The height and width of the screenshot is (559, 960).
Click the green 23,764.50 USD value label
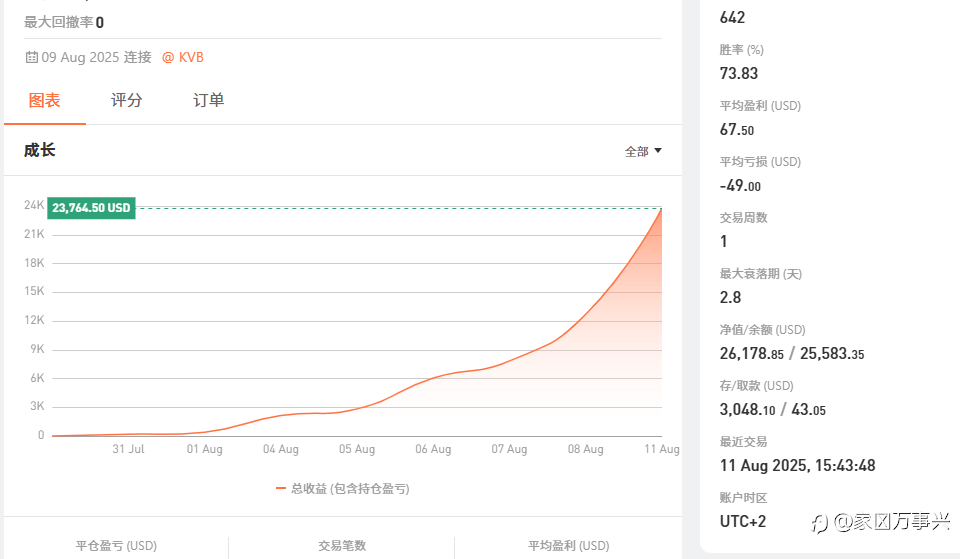pyautogui.click(x=91, y=208)
